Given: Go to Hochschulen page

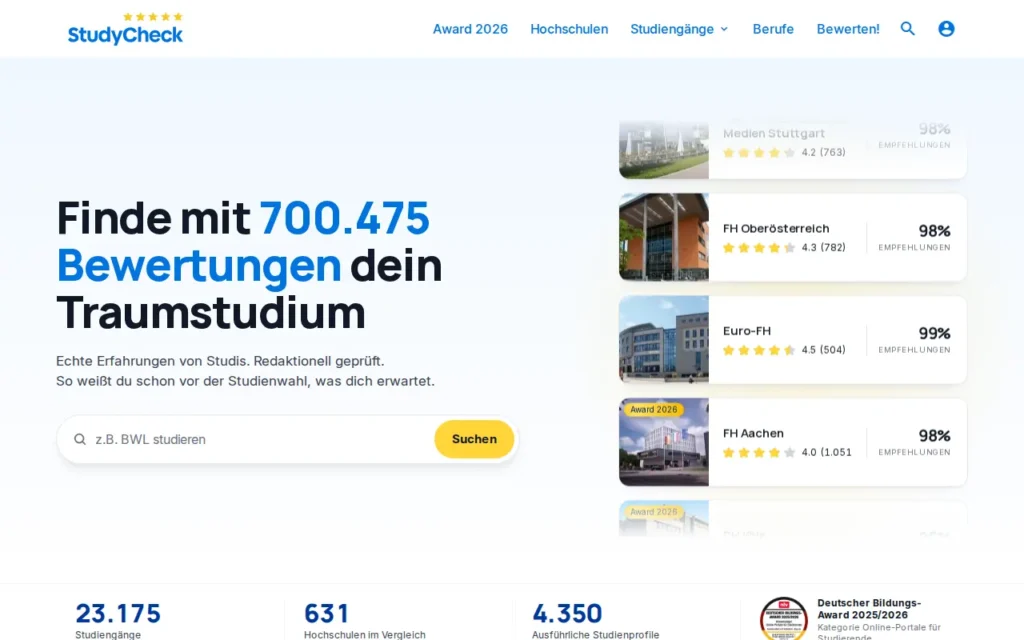Looking at the screenshot, I should tap(569, 29).
